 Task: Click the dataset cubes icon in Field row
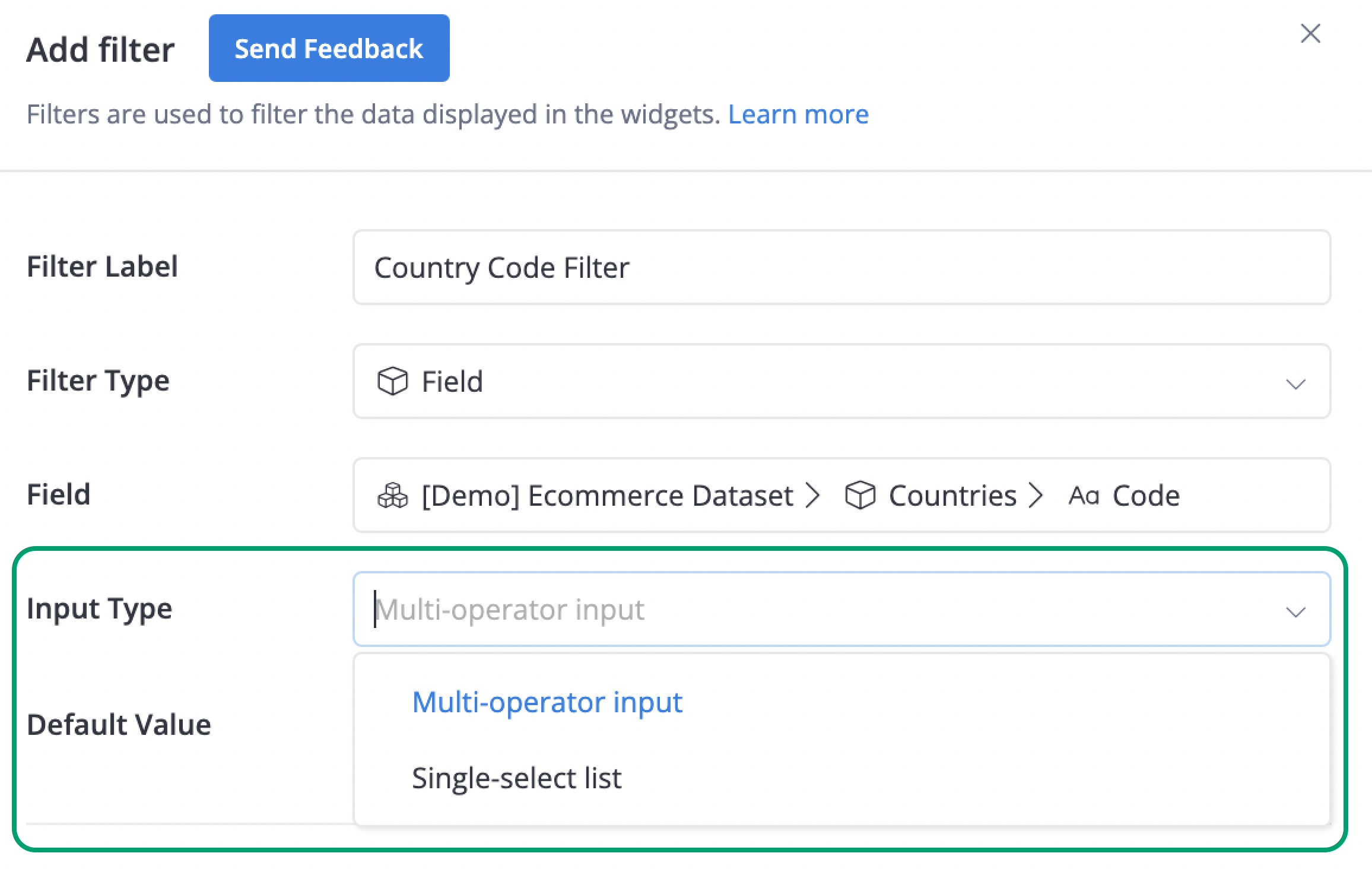(x=392, y=496)
